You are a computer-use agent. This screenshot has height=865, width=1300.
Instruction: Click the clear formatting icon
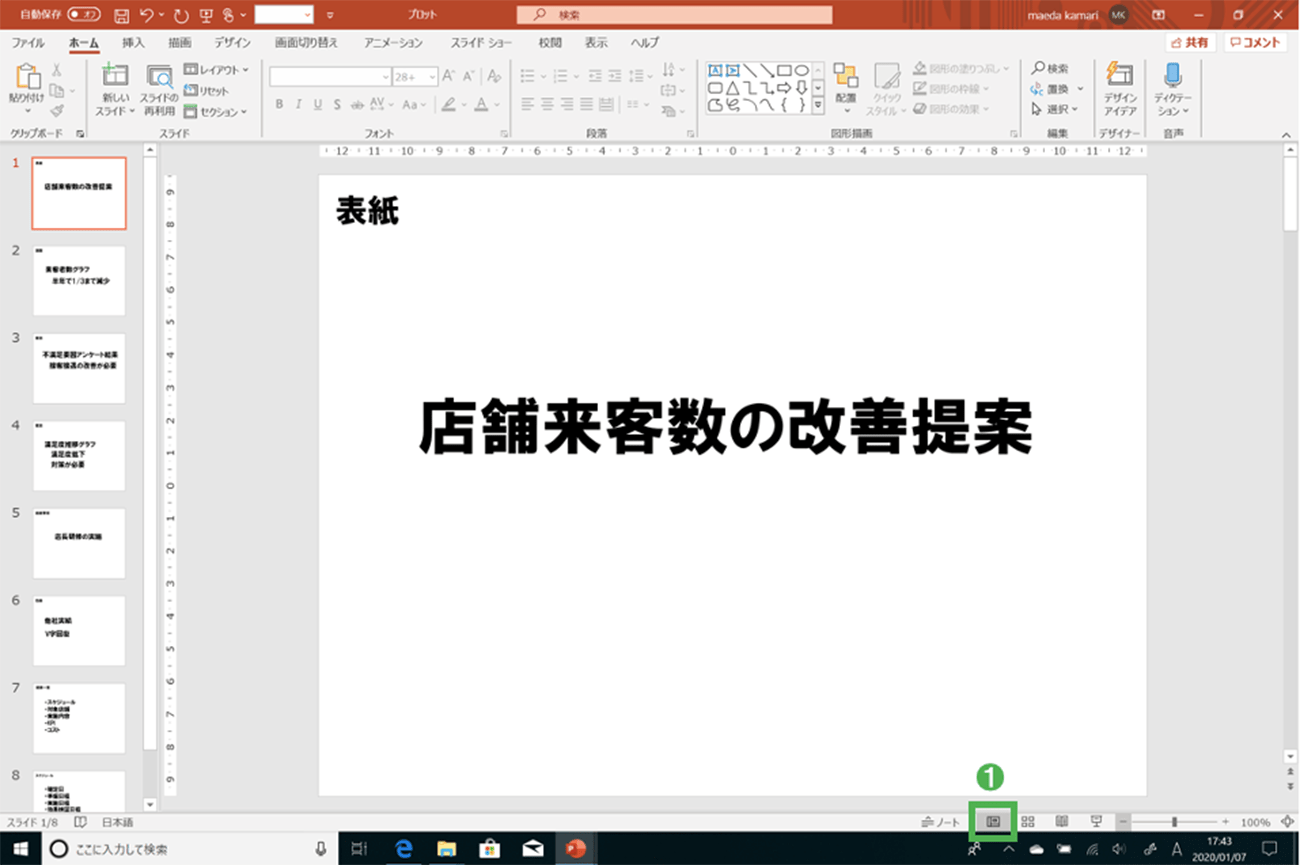tap(493, 76)
